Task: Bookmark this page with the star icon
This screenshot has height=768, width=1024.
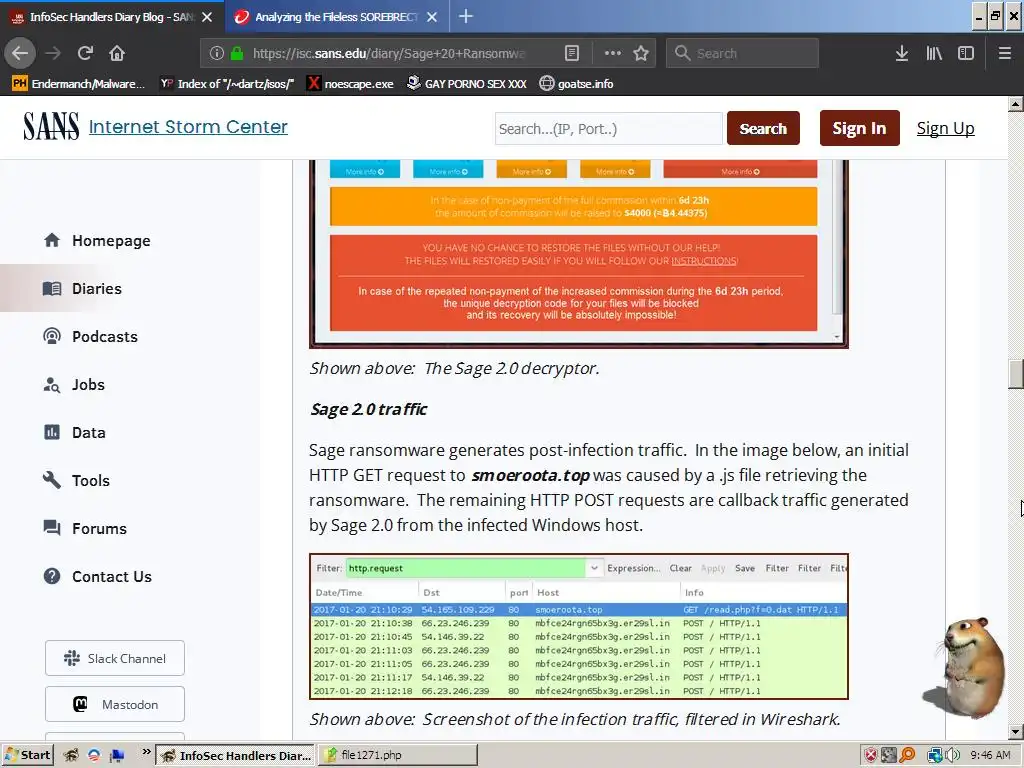Action: [x=641, y=54]
